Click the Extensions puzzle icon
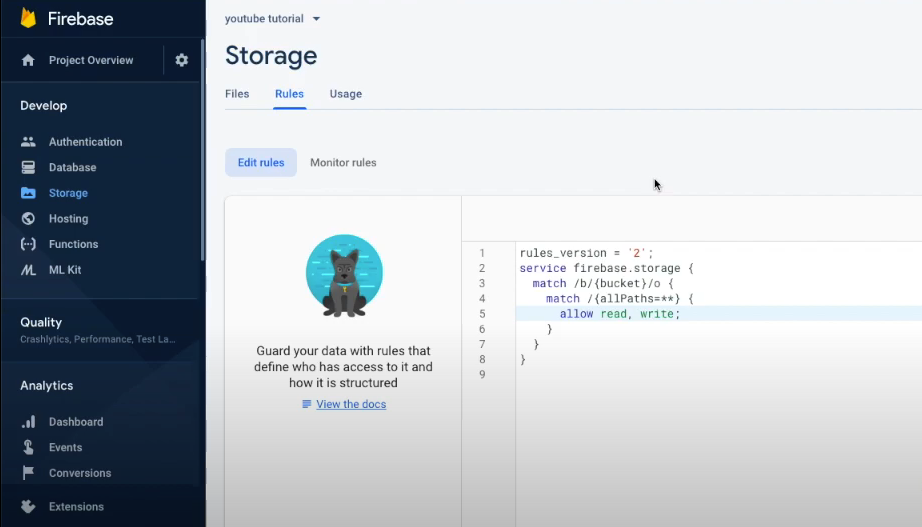 point(28,506)
